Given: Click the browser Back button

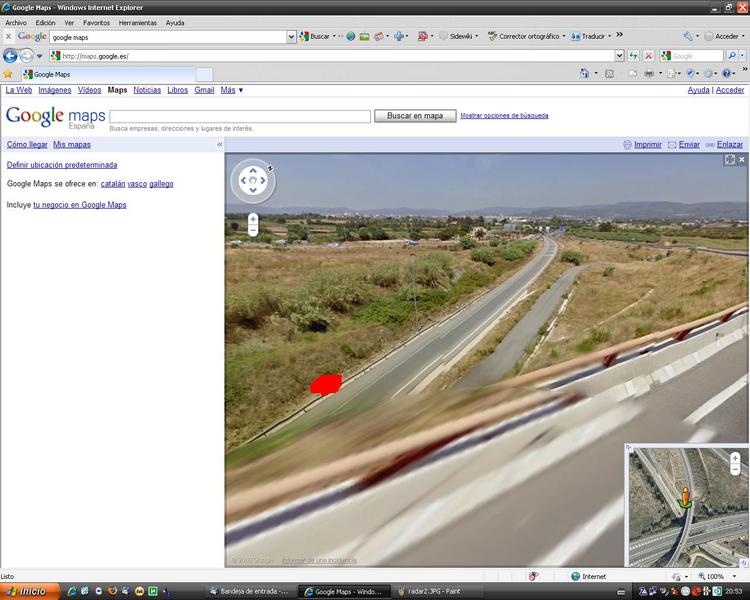Looking at the screenshot, I should click(11, 56).
